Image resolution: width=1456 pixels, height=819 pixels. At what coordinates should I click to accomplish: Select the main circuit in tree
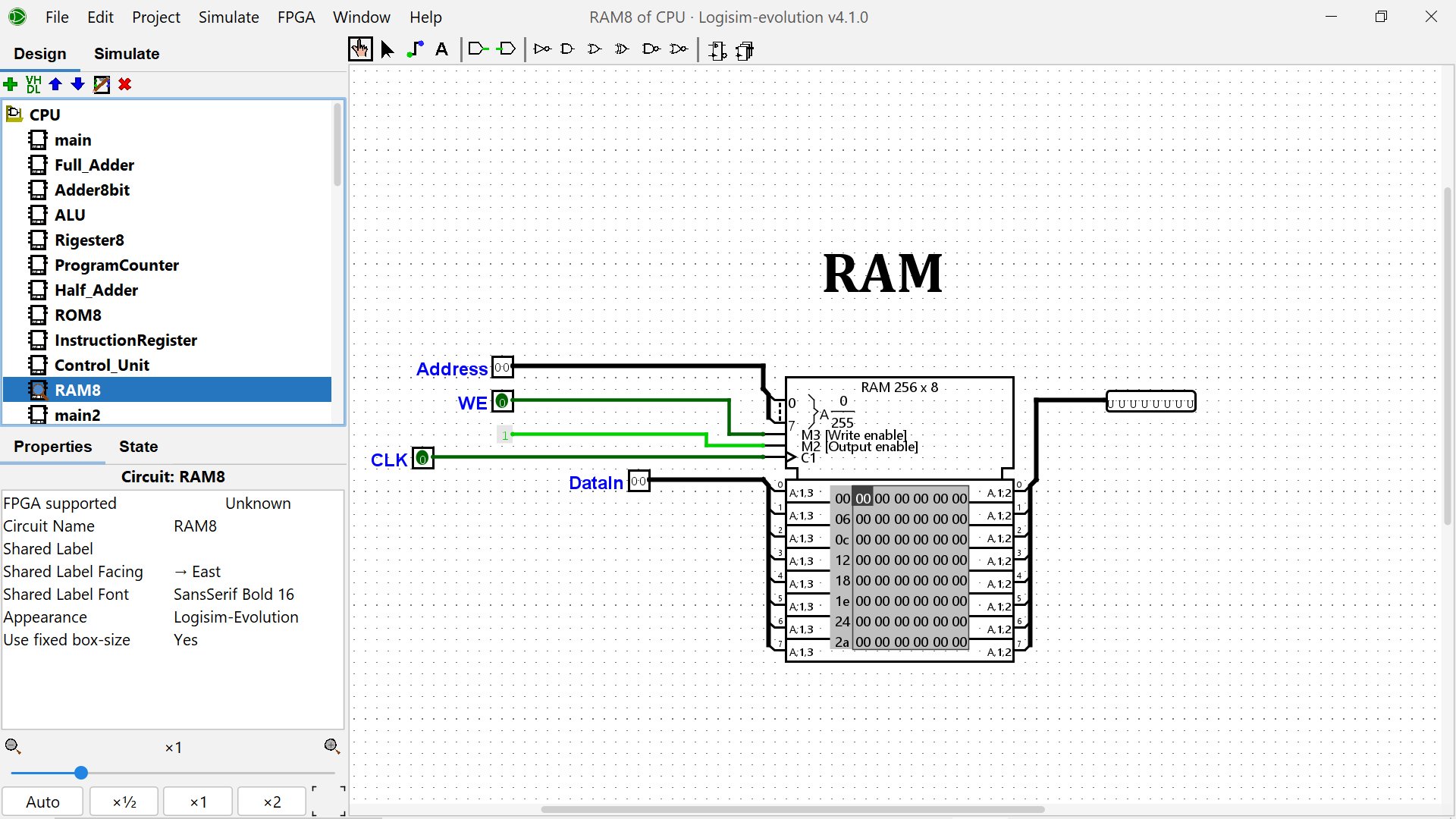coord(73,140)
